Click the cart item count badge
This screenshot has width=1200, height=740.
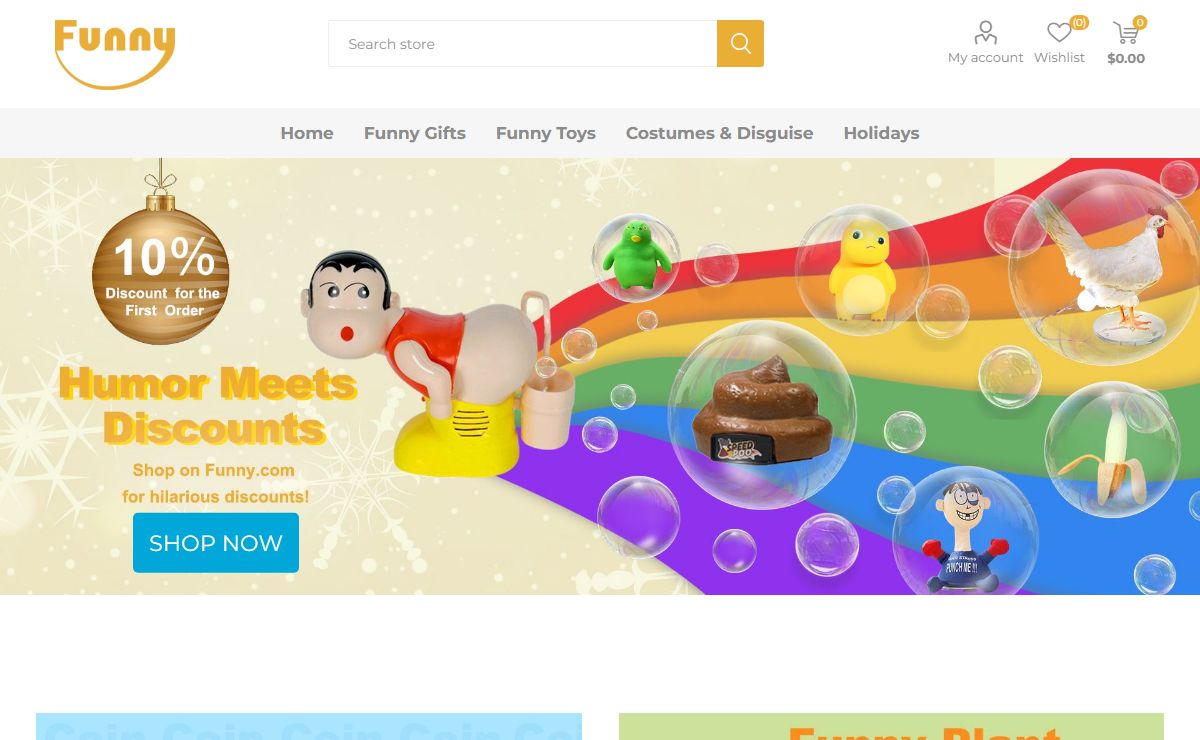click(x=1140, y=22)
